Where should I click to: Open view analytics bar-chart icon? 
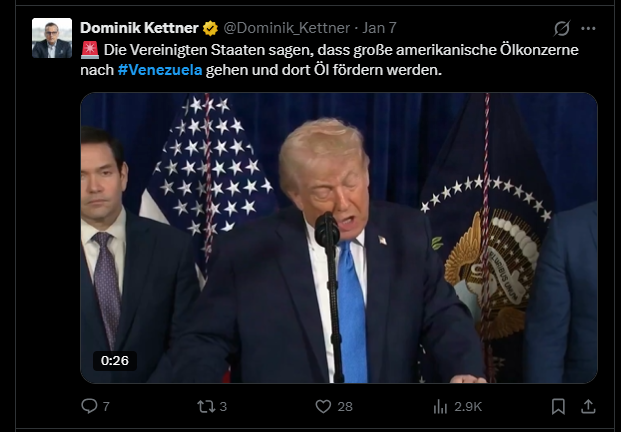(x=440, y=407)
